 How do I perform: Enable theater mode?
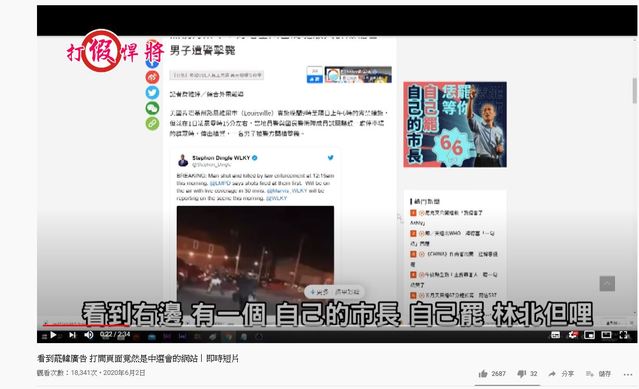(x=606, y=335)
